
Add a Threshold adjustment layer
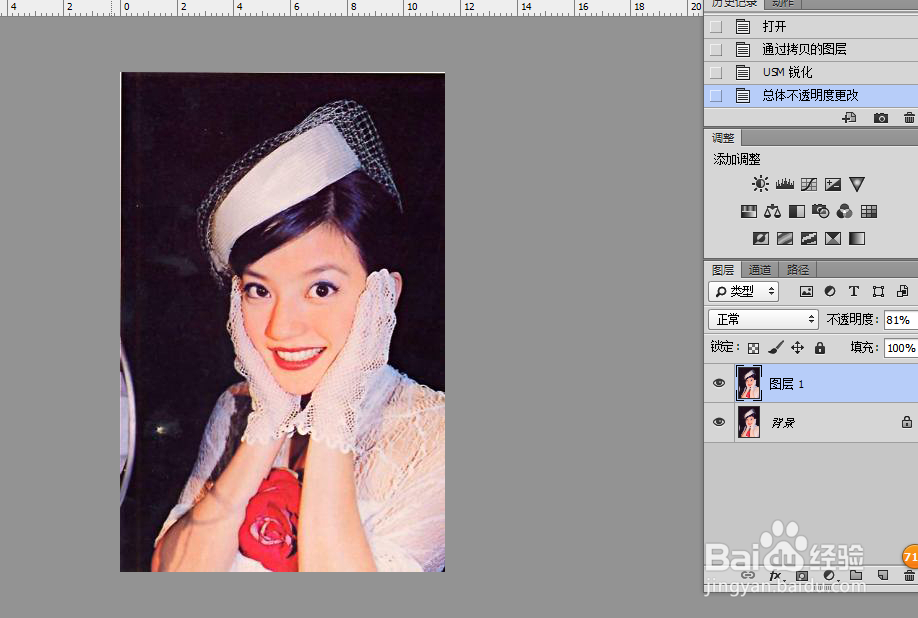click(809, 238)
